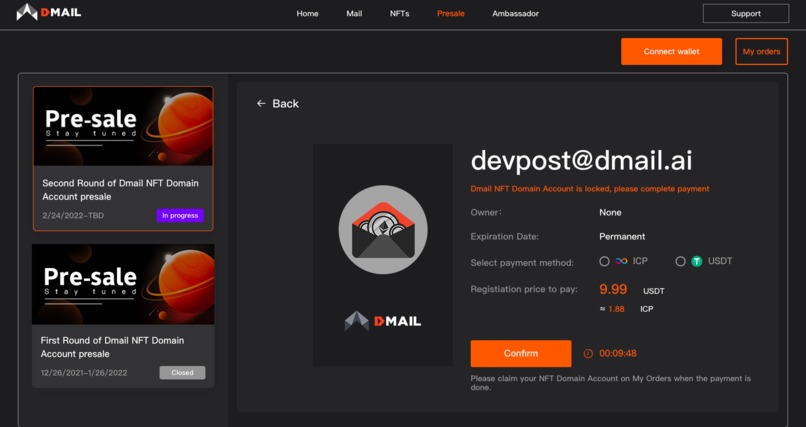Screen dimensions: 806x427
Task: Open the Presale tab
Action: (451, 14)
